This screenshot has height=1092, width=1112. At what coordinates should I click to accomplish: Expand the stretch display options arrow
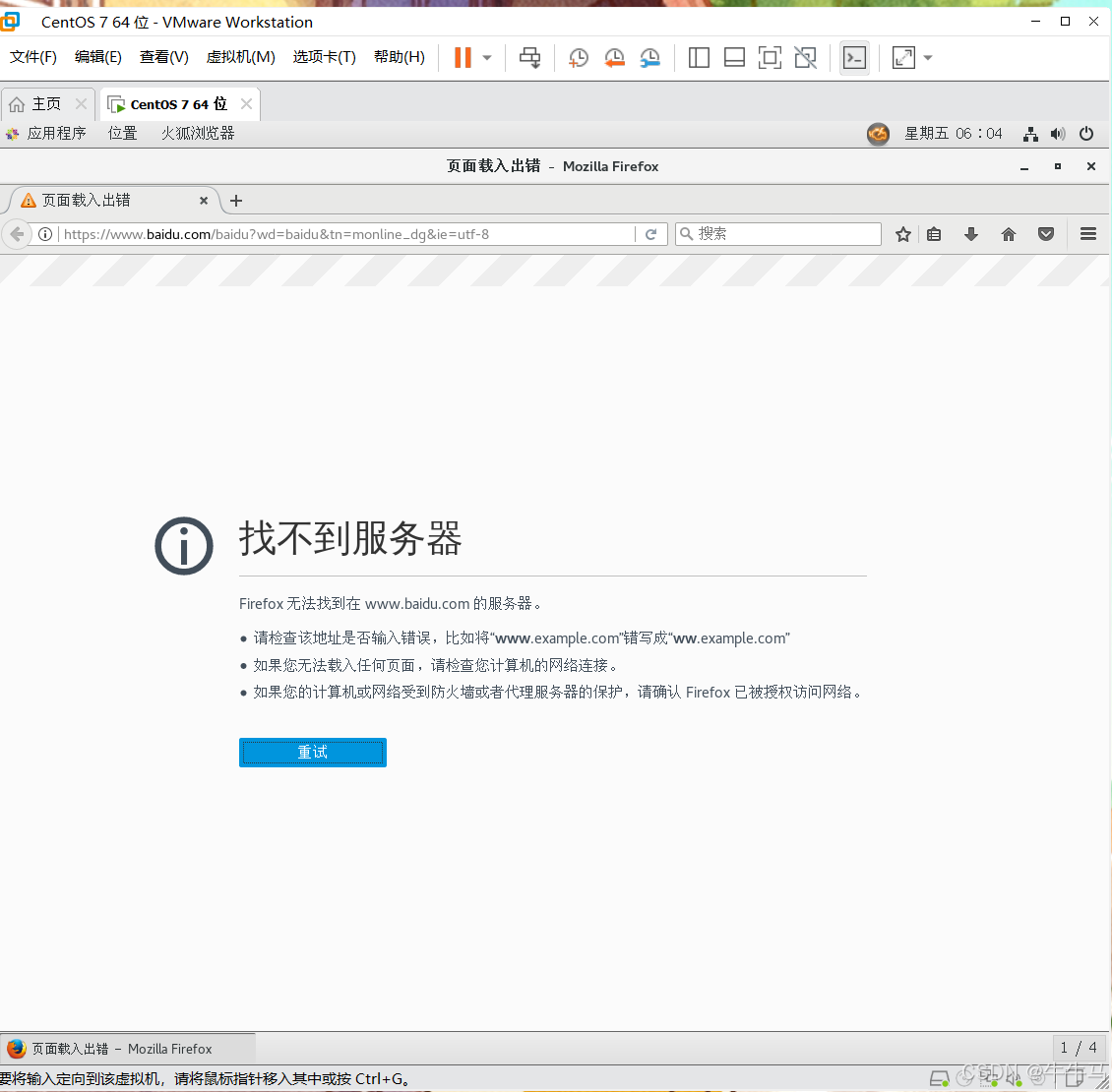click(x=928, y=57)
